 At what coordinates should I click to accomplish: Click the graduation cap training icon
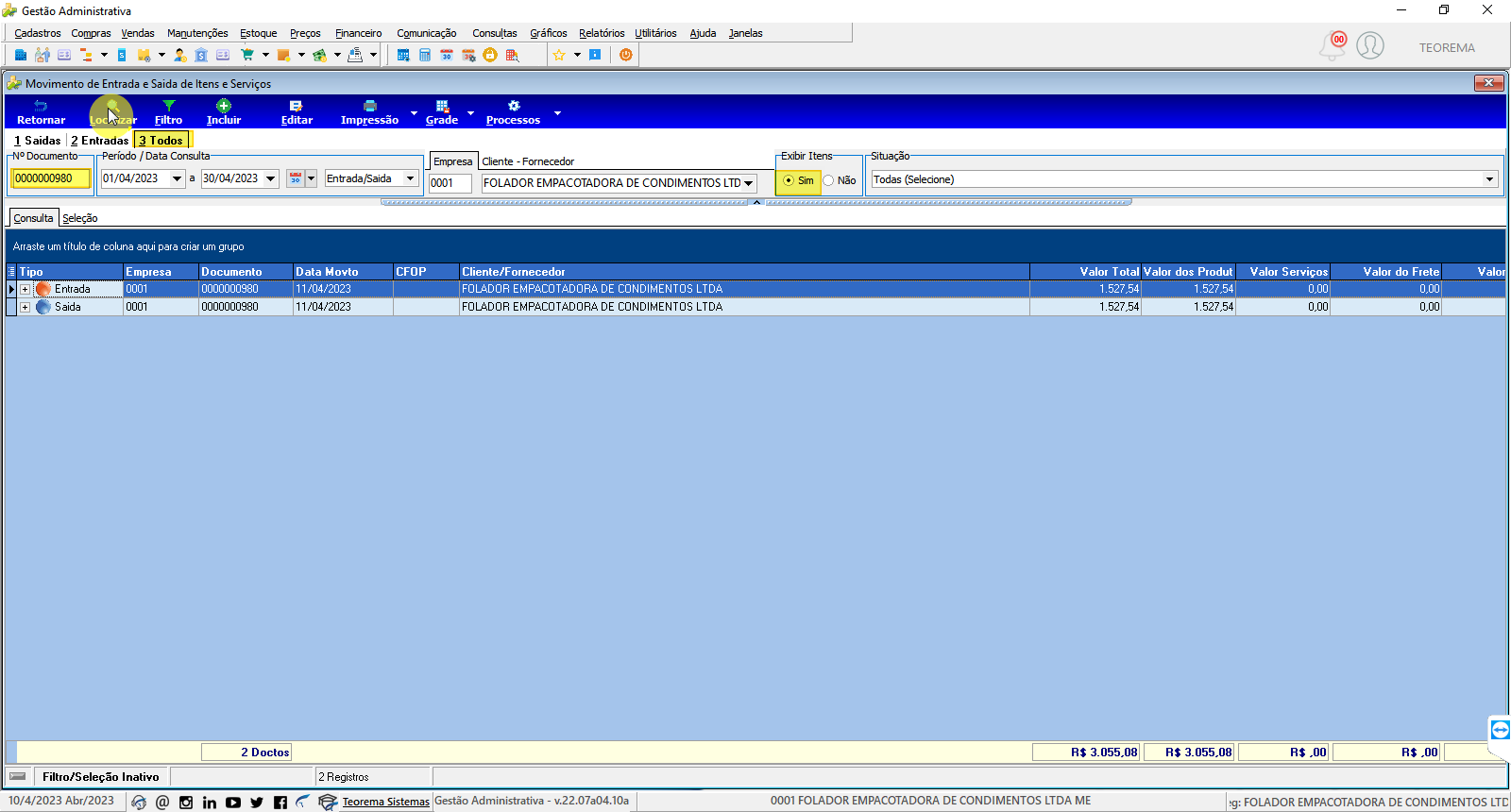coord(328,802)
